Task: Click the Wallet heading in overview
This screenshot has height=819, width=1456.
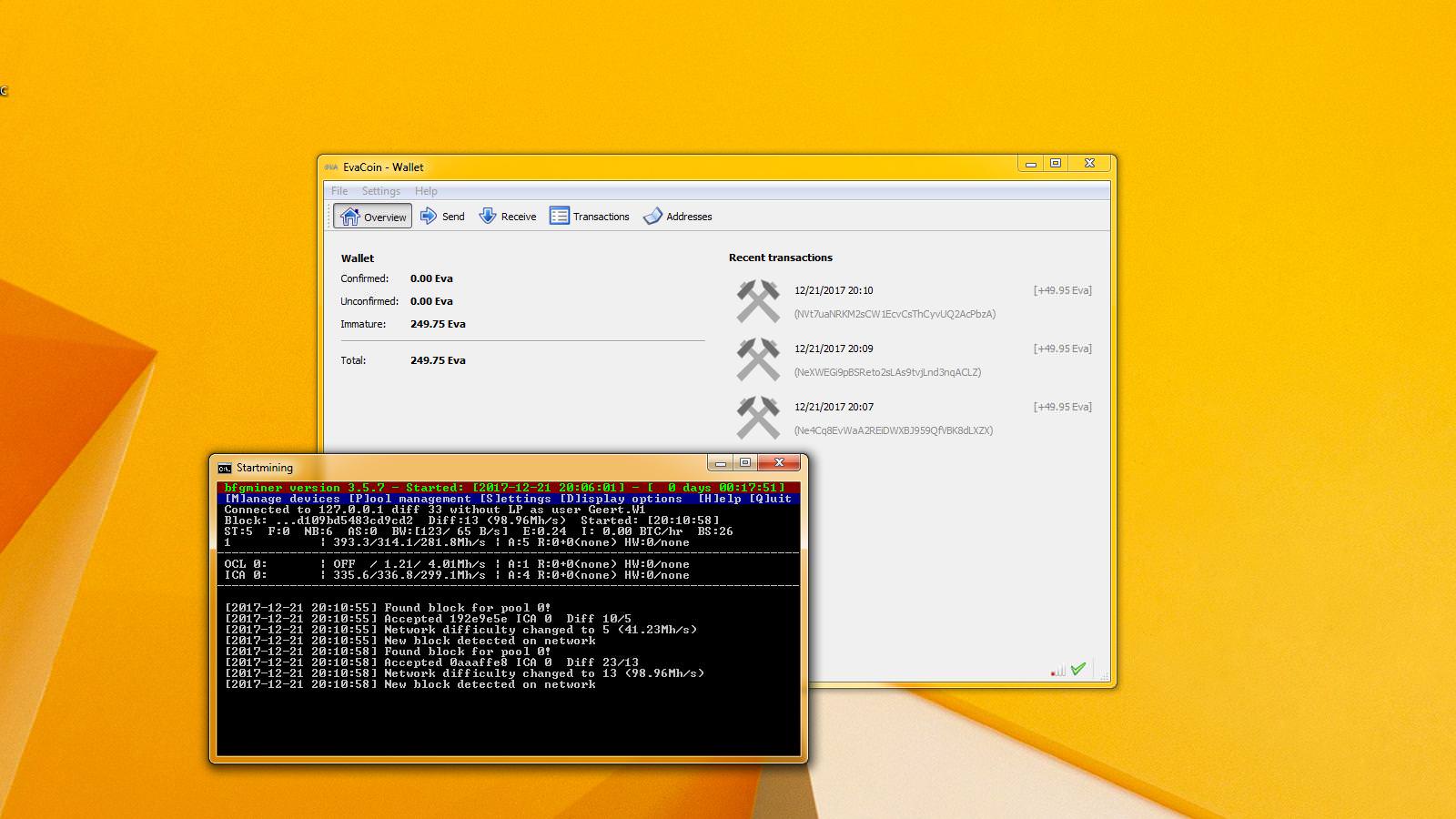Action: 358,258
